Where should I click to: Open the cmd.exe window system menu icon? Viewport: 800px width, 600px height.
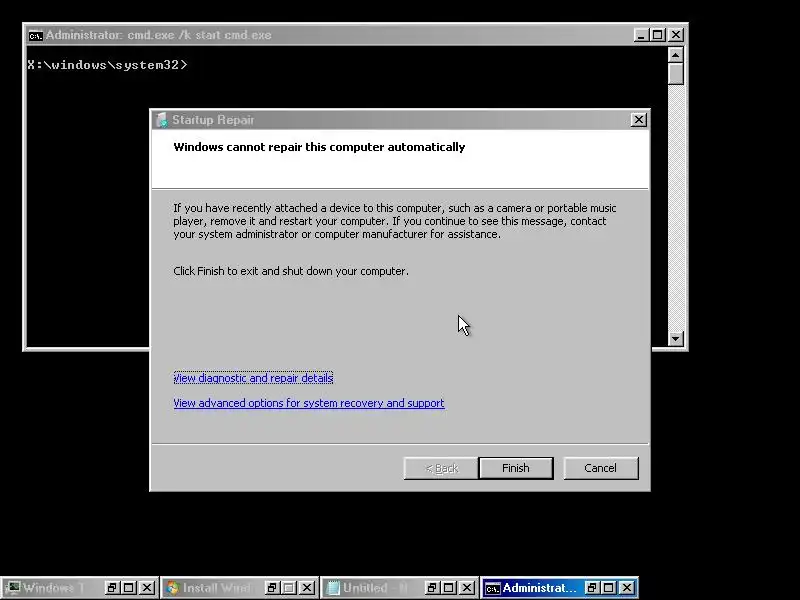35,36
